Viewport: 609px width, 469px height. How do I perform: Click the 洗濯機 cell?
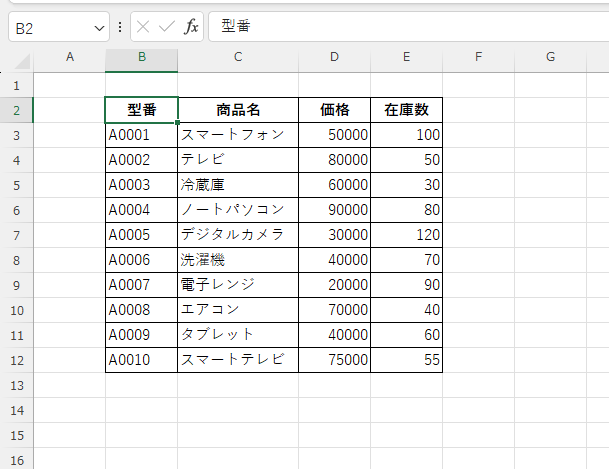pos(238,260)
